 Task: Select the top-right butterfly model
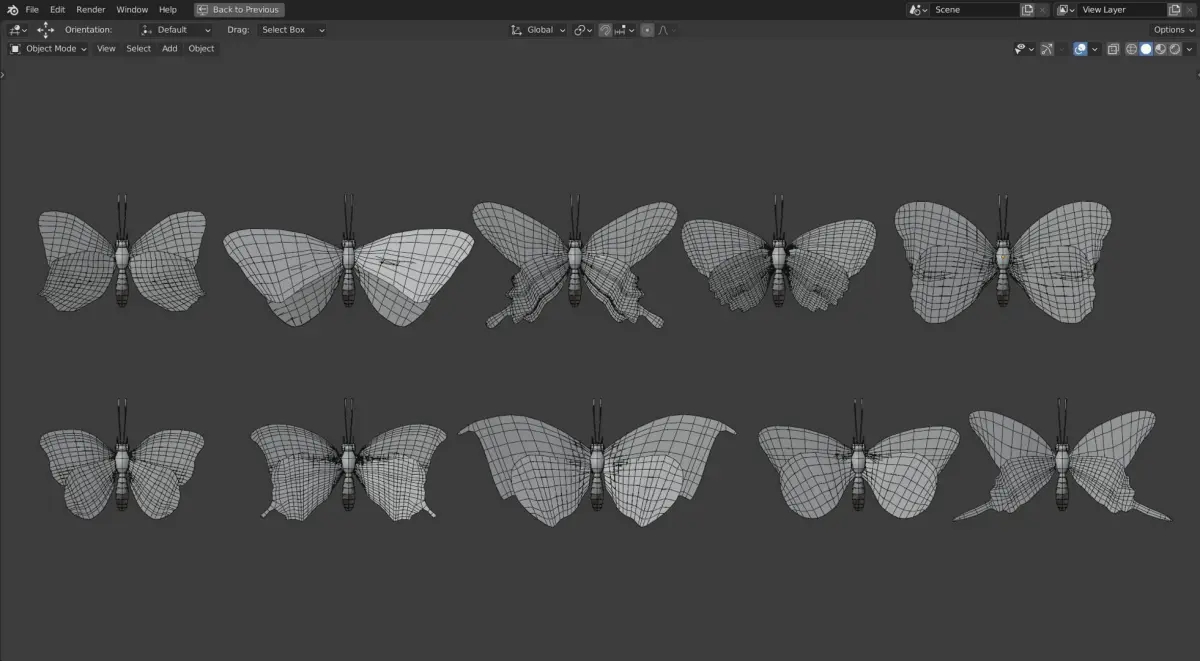pyautogui.click(x=1004, y=258)
